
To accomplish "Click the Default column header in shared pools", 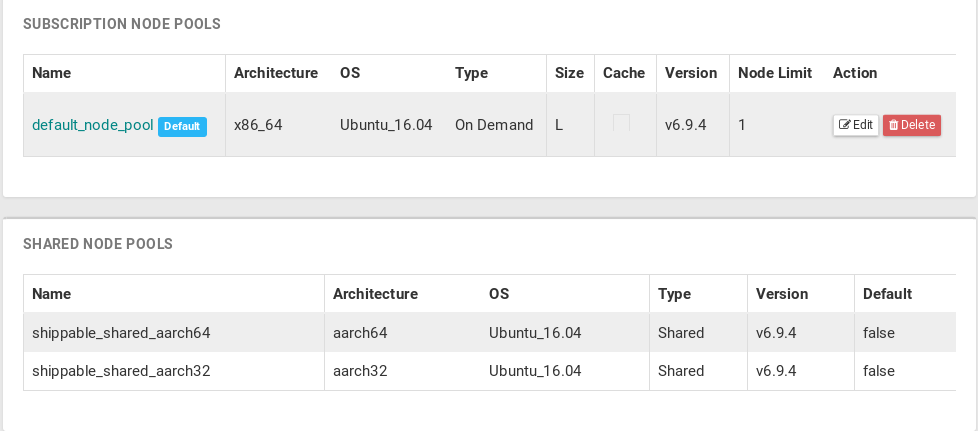I will pos(887,294).
